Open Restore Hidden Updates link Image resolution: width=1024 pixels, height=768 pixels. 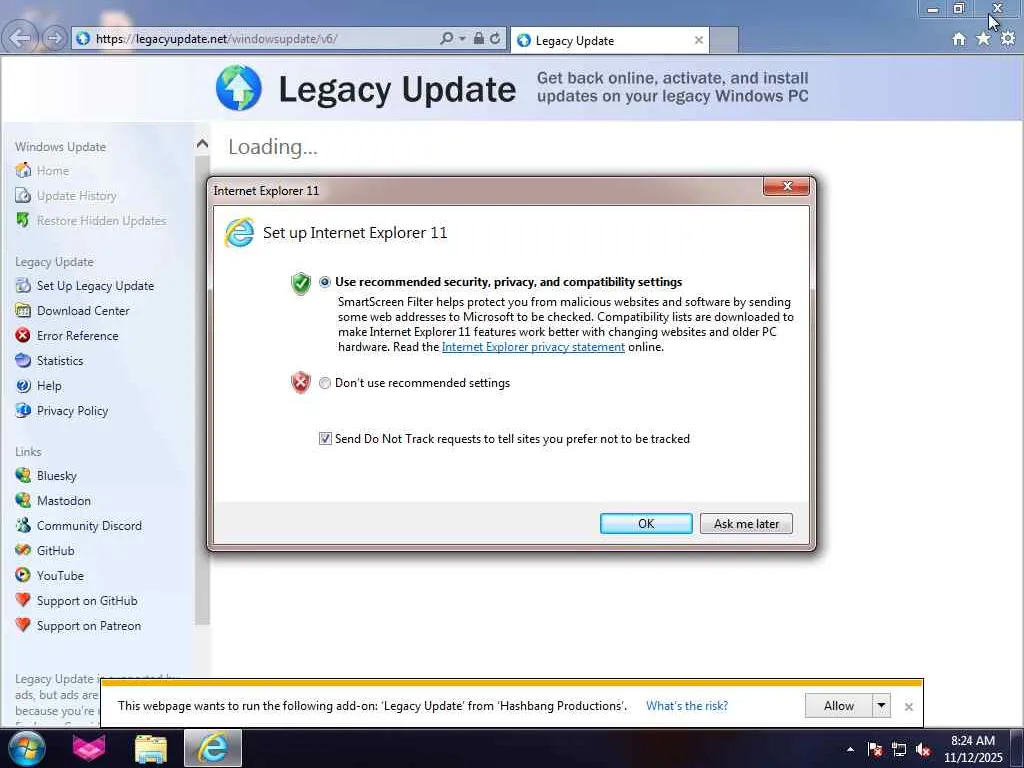pos(101,221)
